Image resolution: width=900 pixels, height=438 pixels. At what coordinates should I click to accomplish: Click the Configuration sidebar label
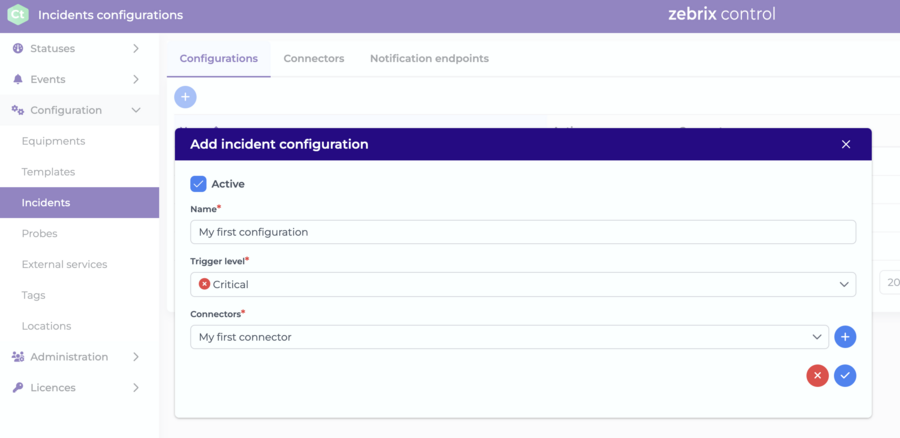(66, 110)
